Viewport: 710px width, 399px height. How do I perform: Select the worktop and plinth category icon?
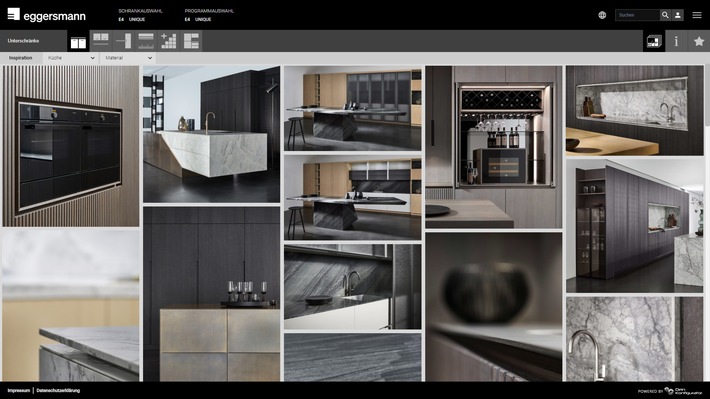[146, 41]
